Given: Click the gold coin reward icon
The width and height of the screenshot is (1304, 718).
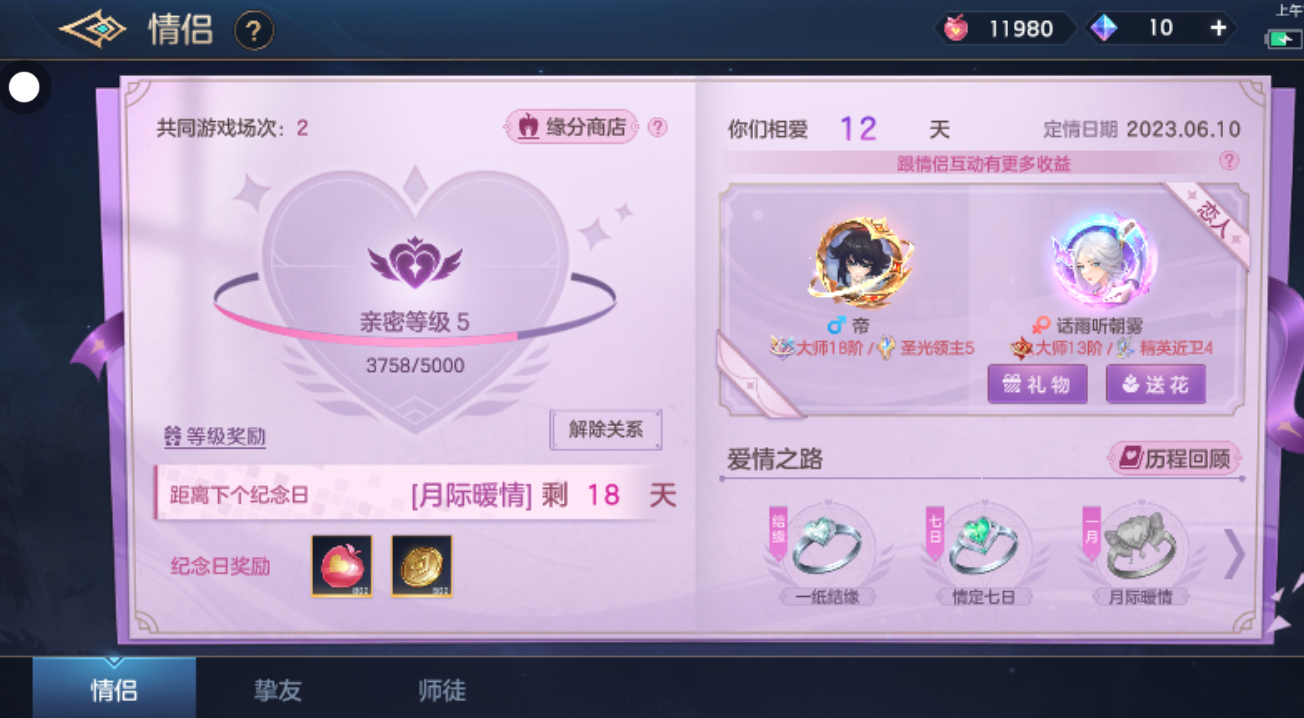Looking at the screenshot, I should (x=422, y=566).
